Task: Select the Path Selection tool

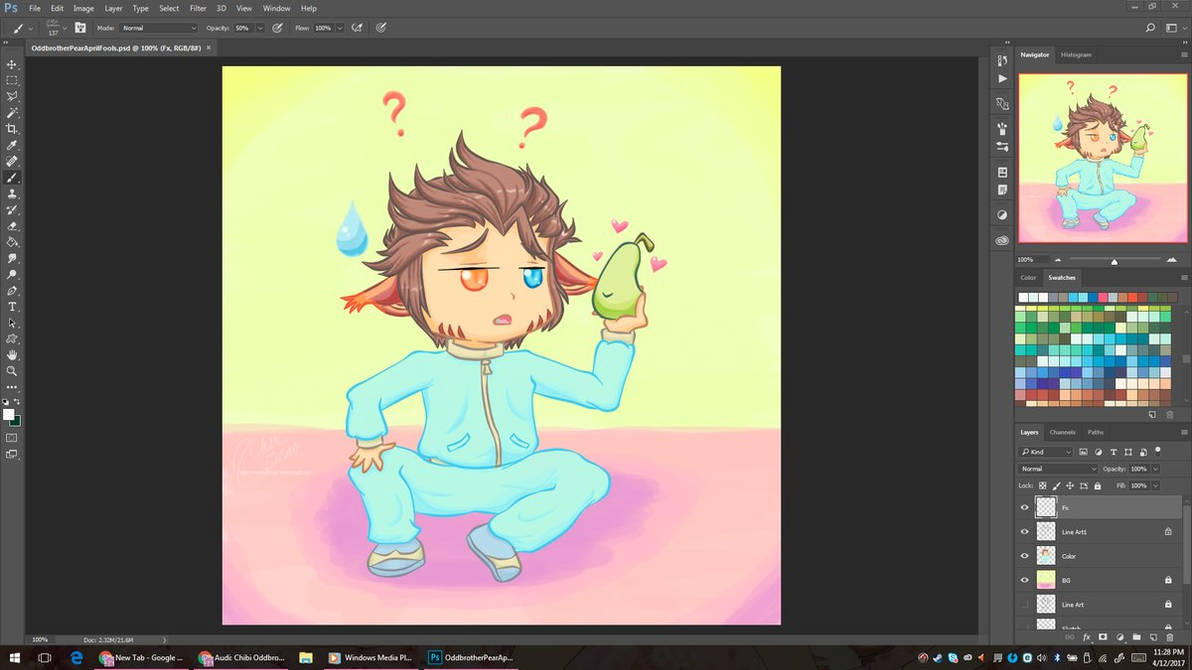Action: click(11, 323)
